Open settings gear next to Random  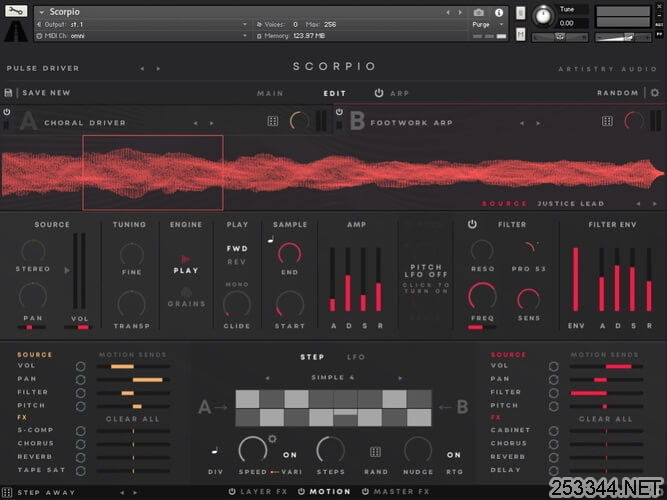click(x=655, y=92)
